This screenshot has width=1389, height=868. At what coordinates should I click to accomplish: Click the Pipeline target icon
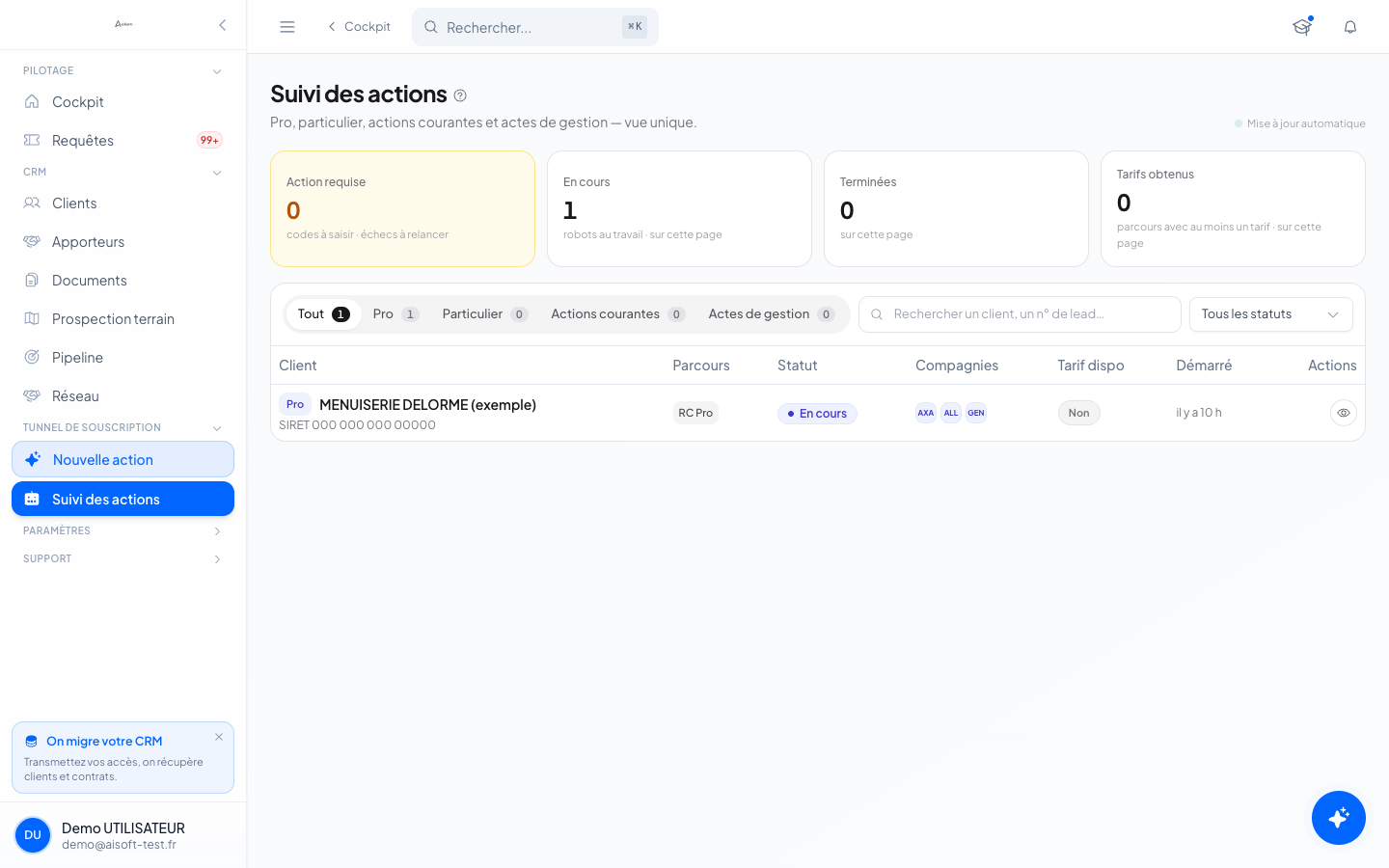pyautogui.click(x=32, y=357)
